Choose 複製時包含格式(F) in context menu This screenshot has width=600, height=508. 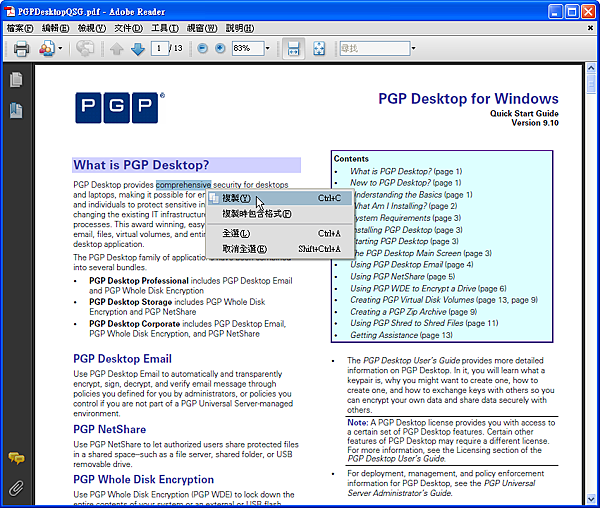coord(279,214)
